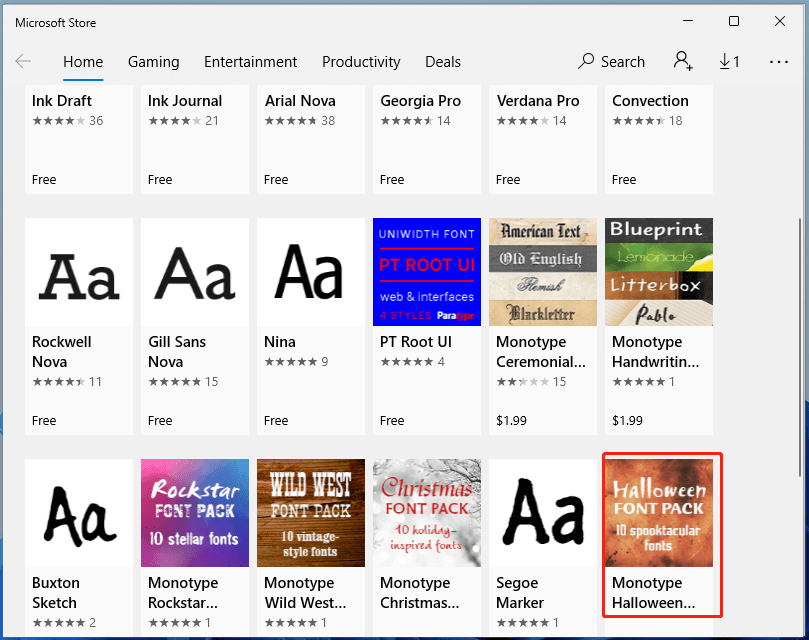Open the See more ellipsis menu
This screenshot has width=809, height=640.
coord(778,61)
